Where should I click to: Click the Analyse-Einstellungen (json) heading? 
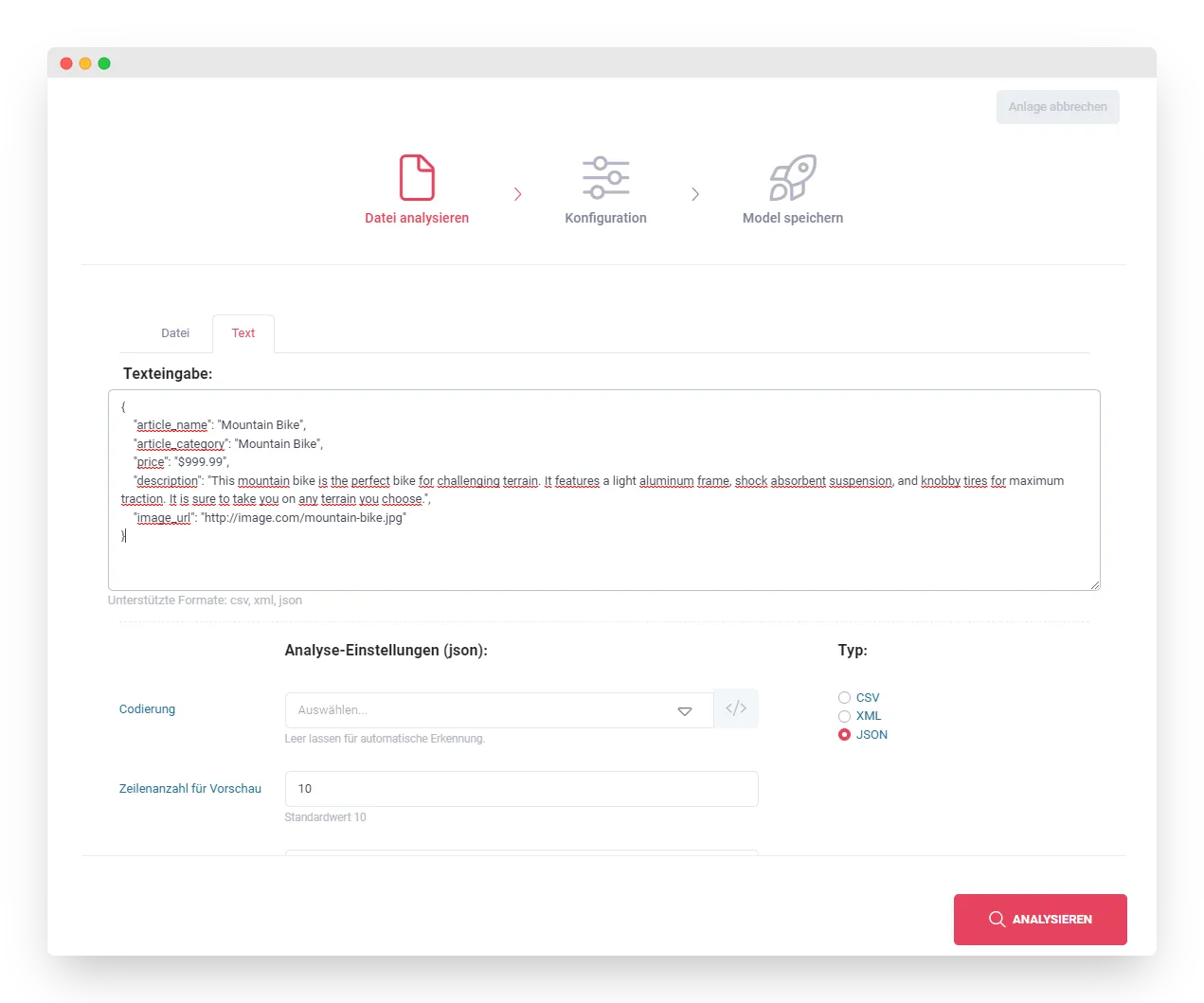[386, 651]
